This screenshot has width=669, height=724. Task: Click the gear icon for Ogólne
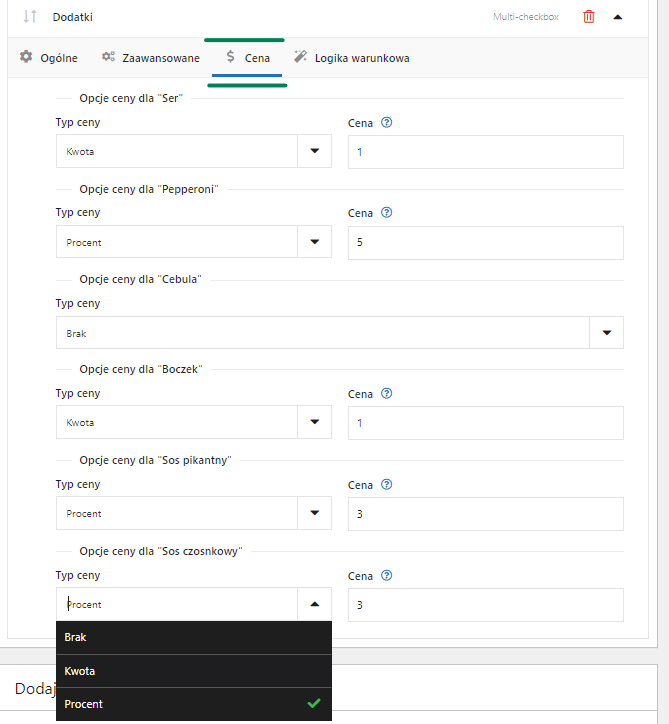coord(26,57)
